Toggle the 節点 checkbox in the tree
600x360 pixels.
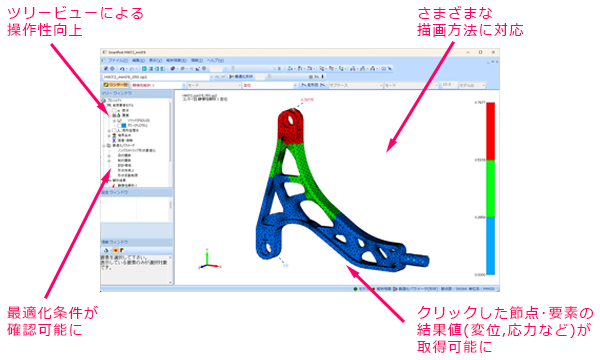tap(114, 110)
